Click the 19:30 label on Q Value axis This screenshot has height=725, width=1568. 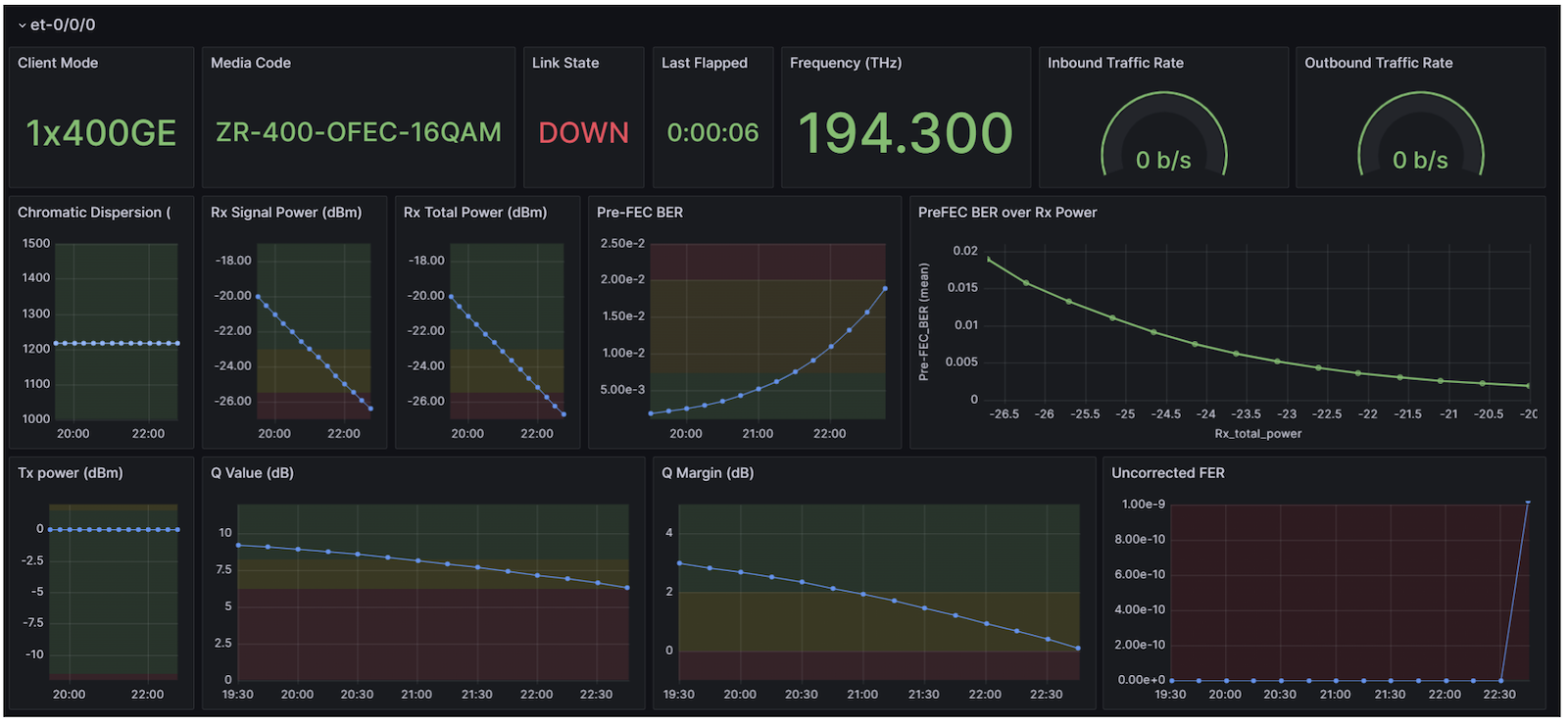point(237,695)
